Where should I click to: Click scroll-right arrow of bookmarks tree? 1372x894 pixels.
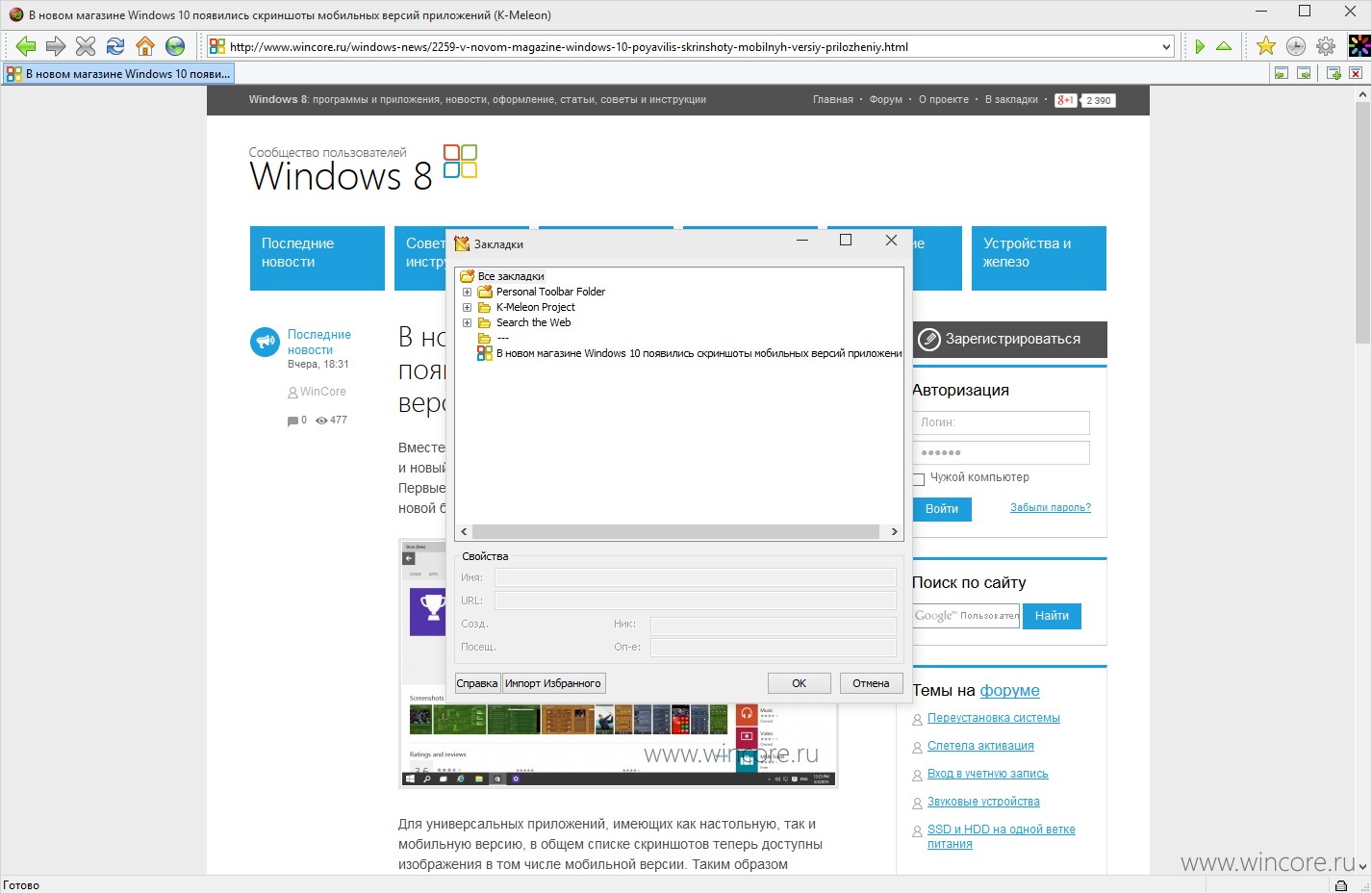point(894,531)
